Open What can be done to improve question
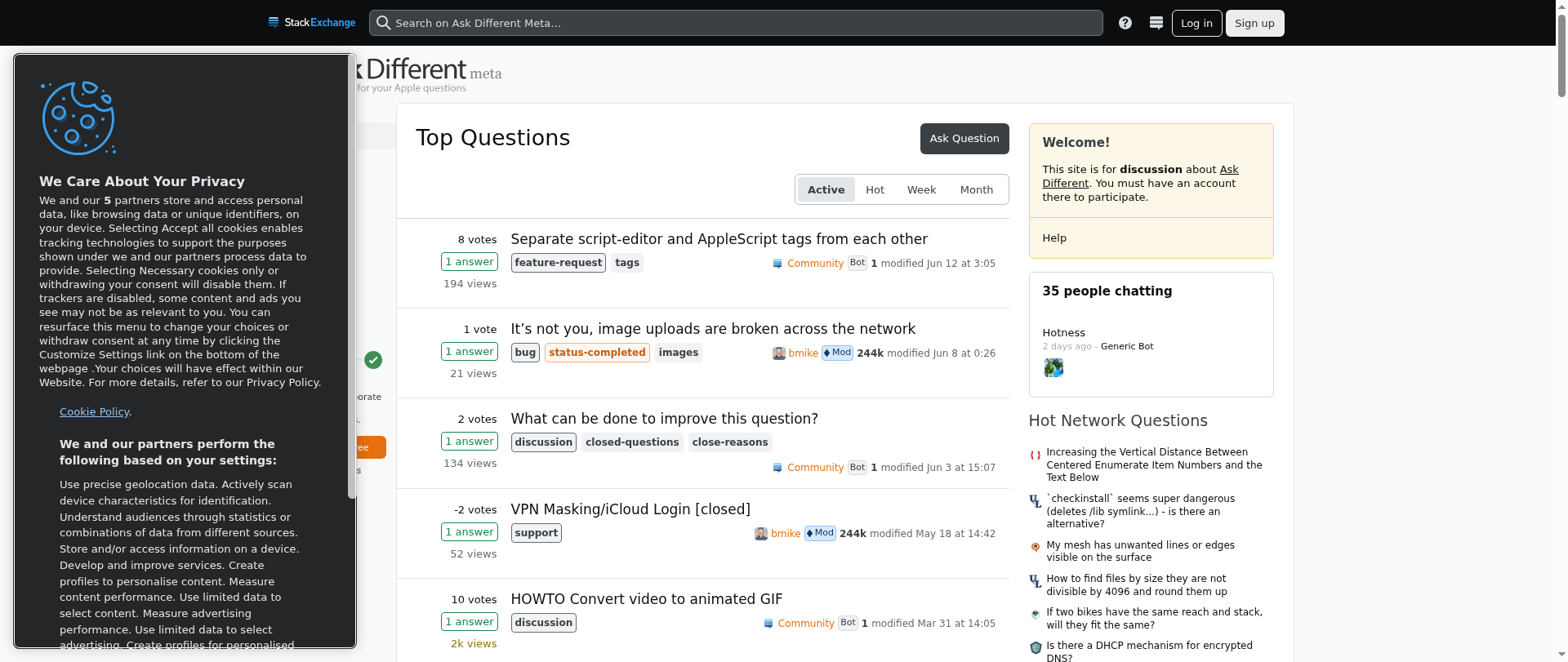This screenshot has width=1568, height=662. click(x=664, y=419)
